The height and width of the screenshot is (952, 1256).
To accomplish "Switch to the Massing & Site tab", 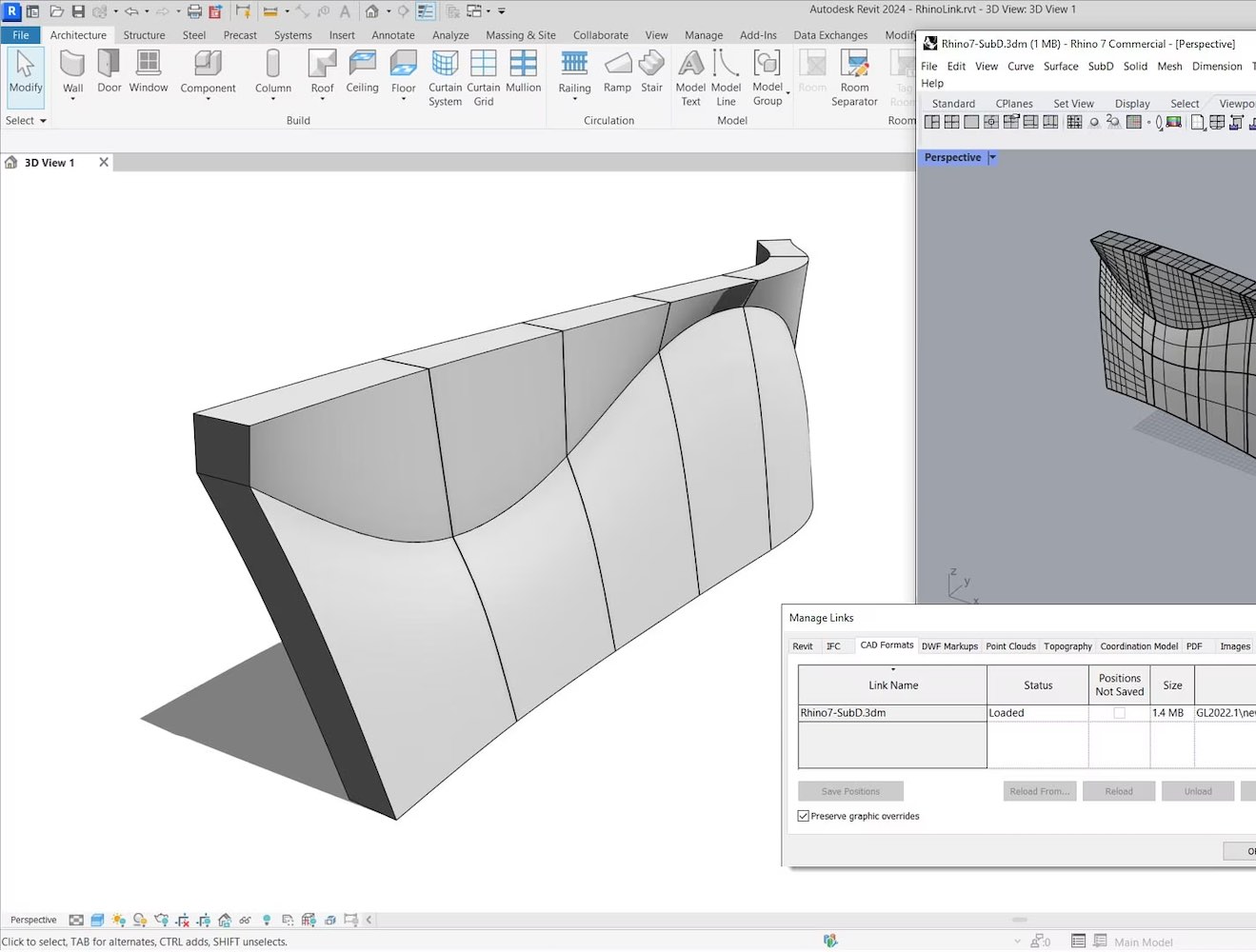I will point(521,35).
